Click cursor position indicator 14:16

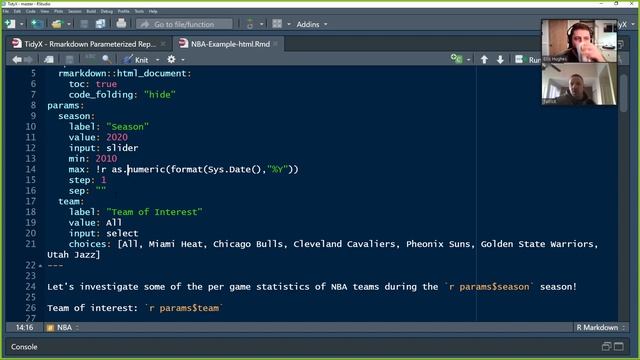[x=24, y=327]
